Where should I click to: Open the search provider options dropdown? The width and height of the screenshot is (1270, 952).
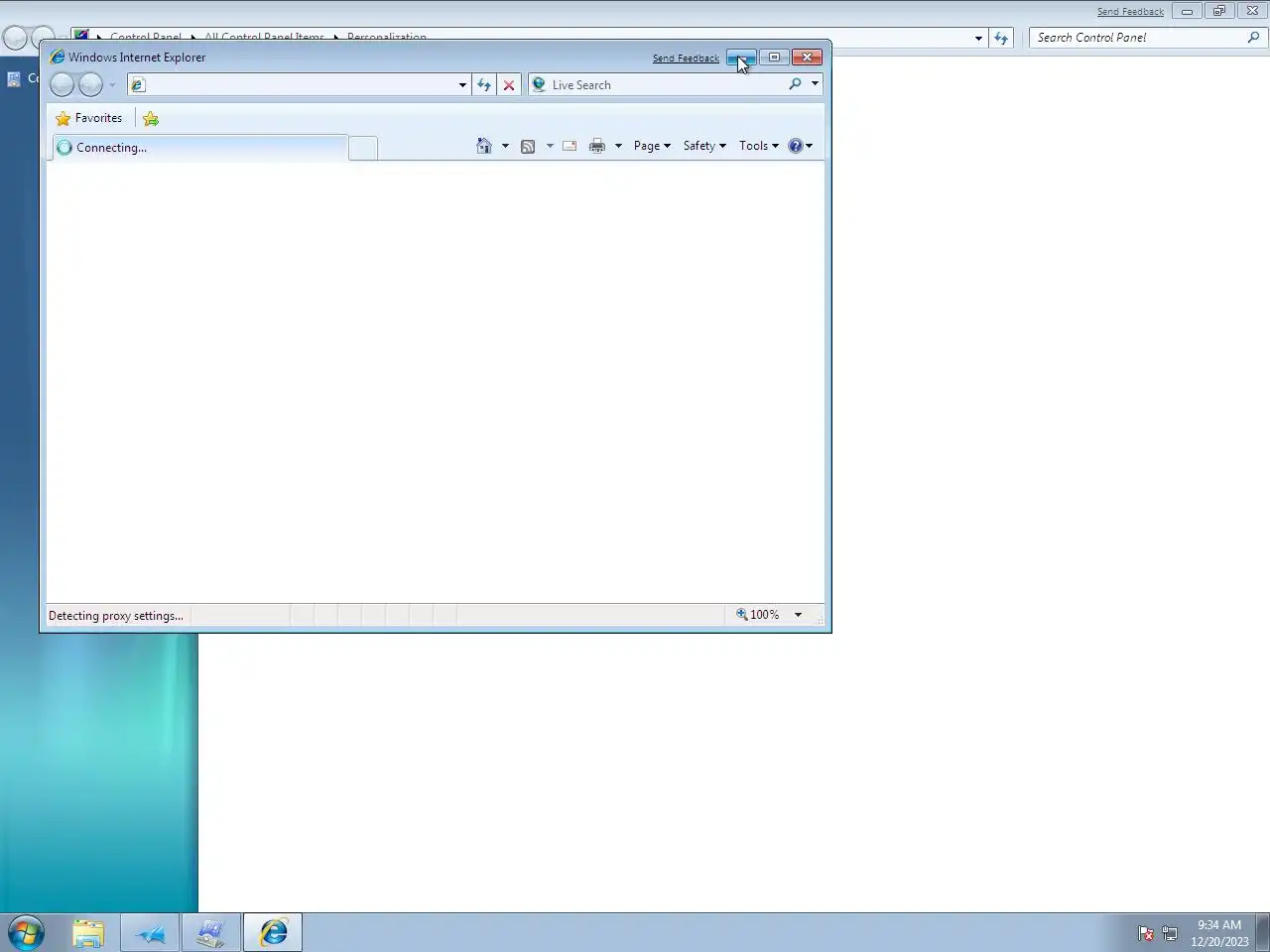tap(815, 85)
